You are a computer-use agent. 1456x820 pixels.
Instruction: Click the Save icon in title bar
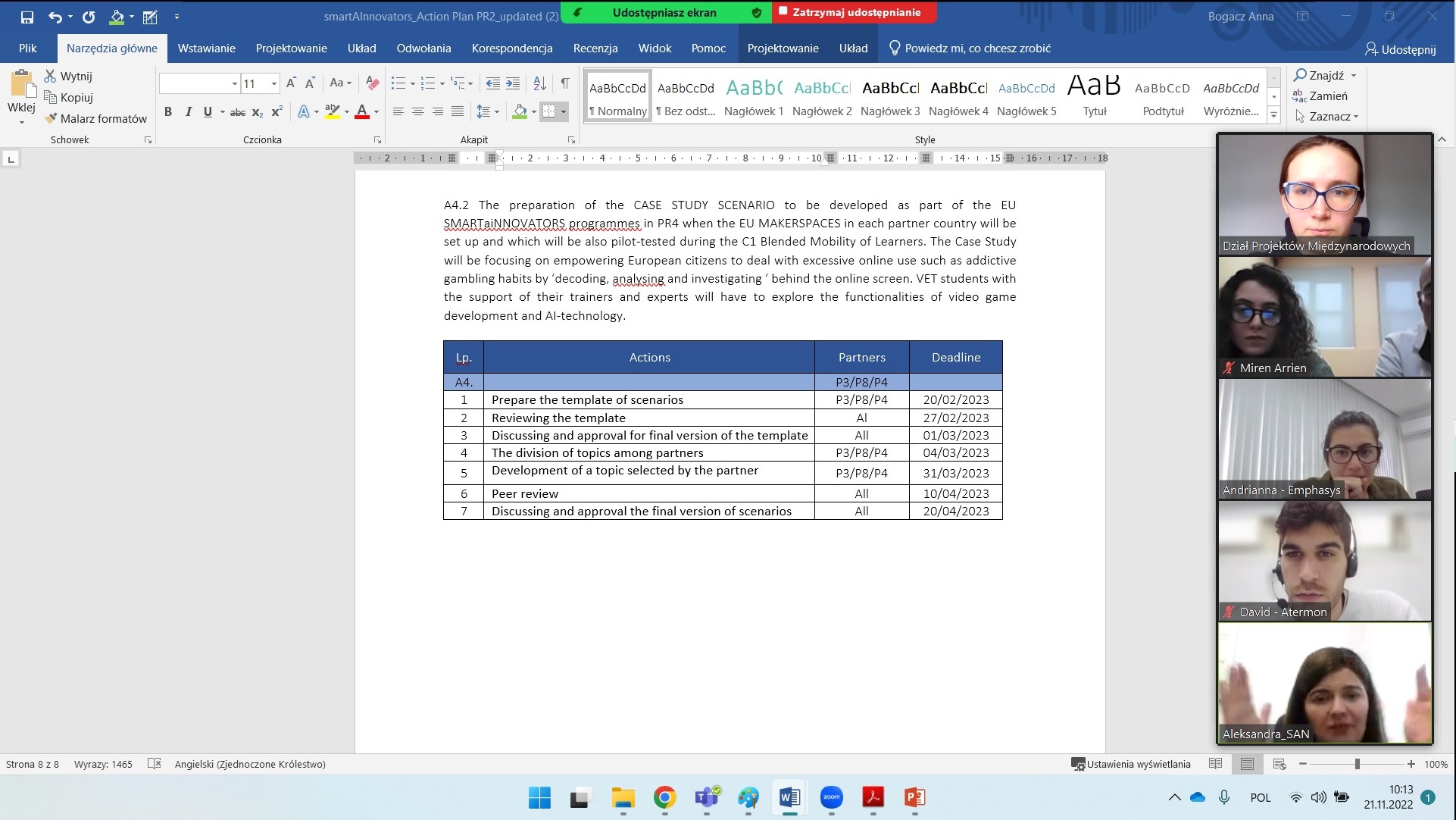click(x=27, y=17)
